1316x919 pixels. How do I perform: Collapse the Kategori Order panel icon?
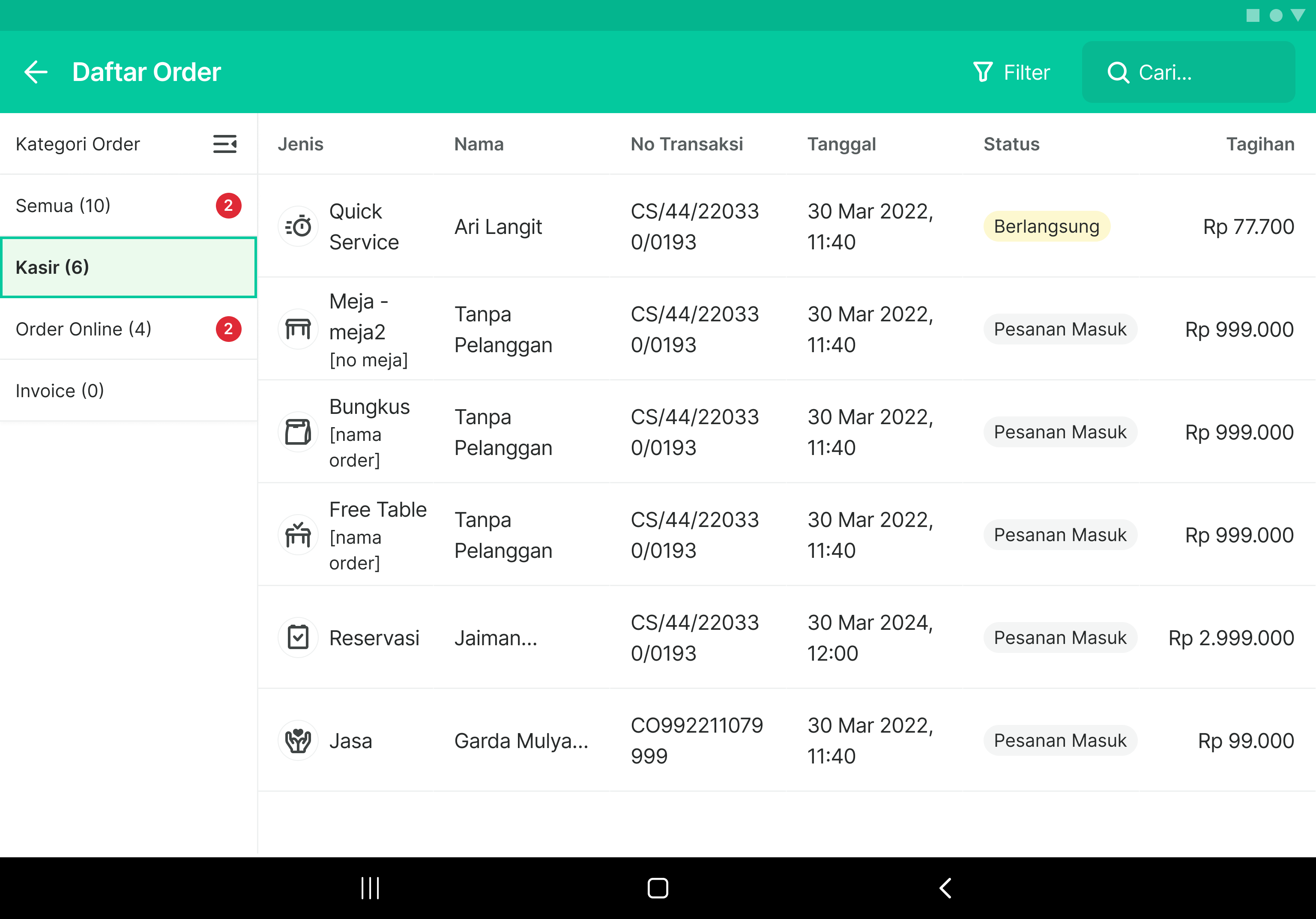click(224, 144)
